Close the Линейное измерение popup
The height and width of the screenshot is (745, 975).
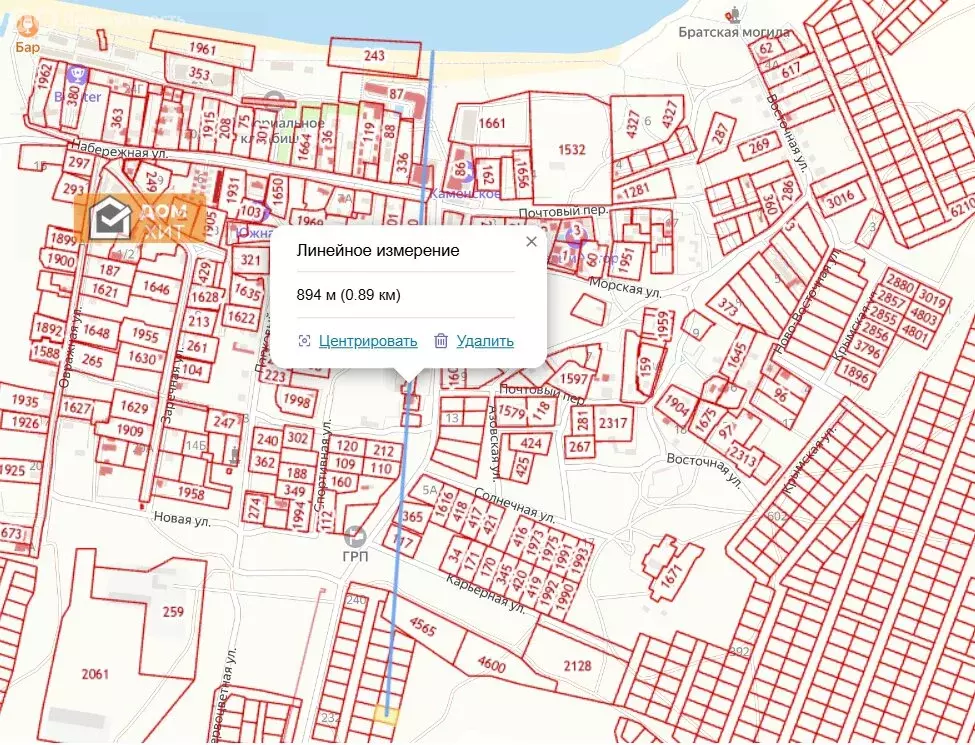(531, 241)
